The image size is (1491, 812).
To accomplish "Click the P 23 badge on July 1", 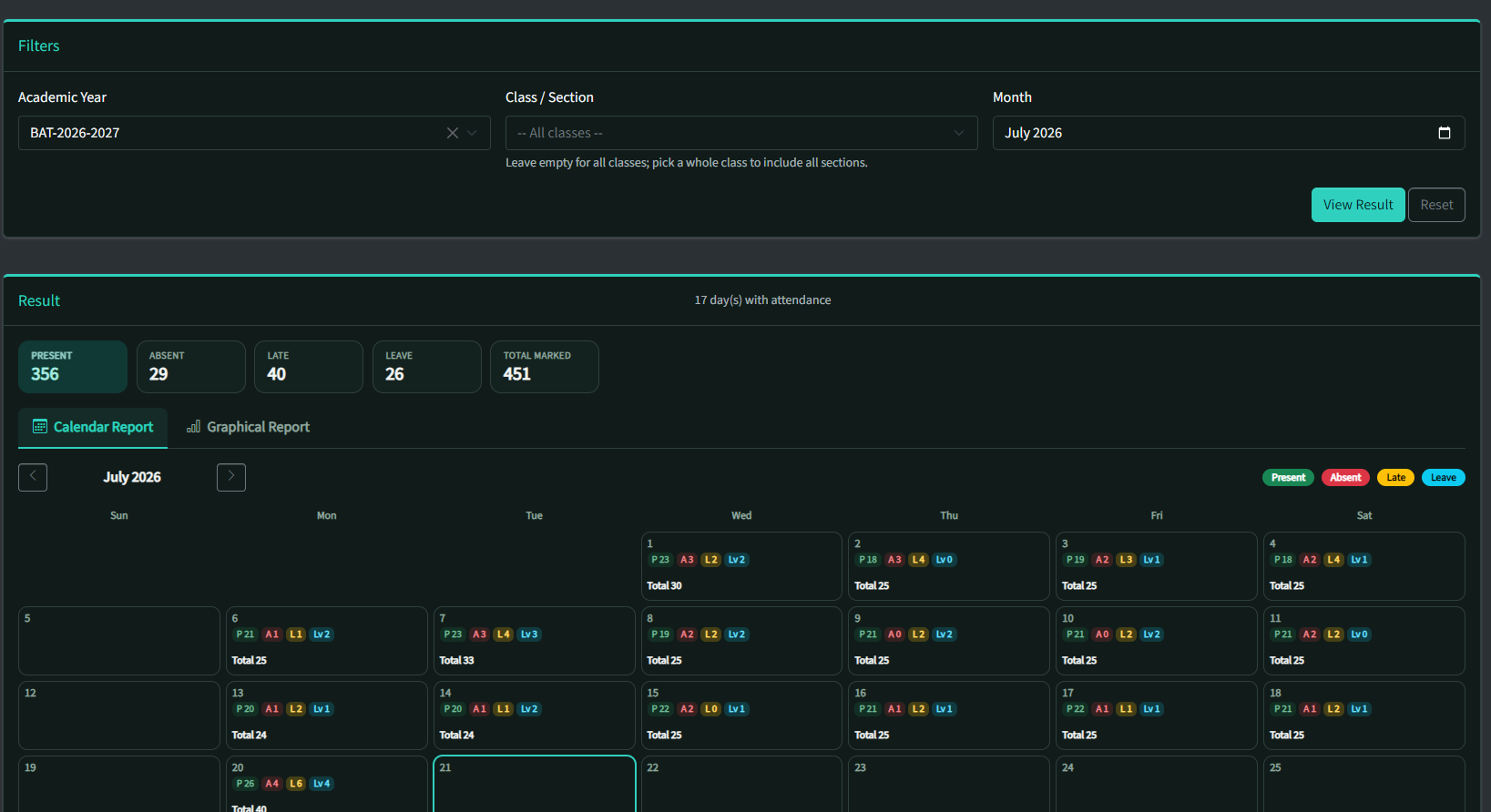I will point(660,560).
